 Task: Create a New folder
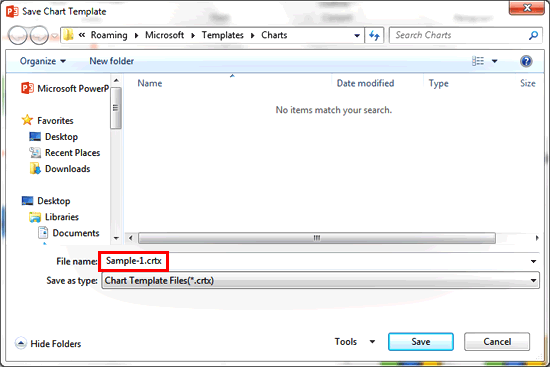coord(112,61)
